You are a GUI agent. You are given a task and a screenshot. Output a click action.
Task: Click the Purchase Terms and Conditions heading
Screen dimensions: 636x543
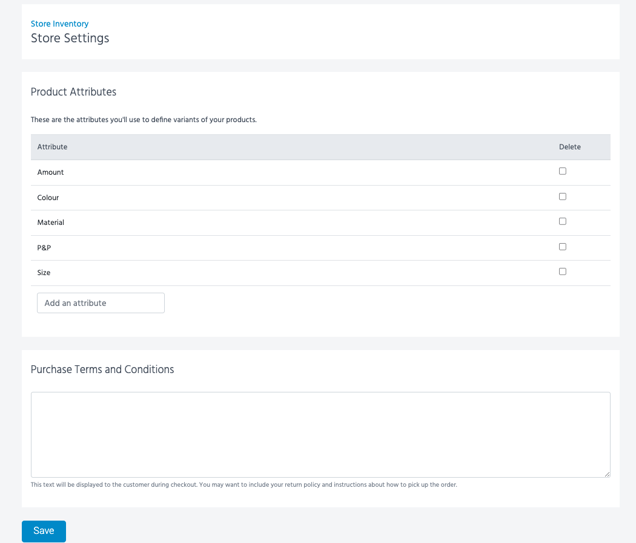click(102, 369)
